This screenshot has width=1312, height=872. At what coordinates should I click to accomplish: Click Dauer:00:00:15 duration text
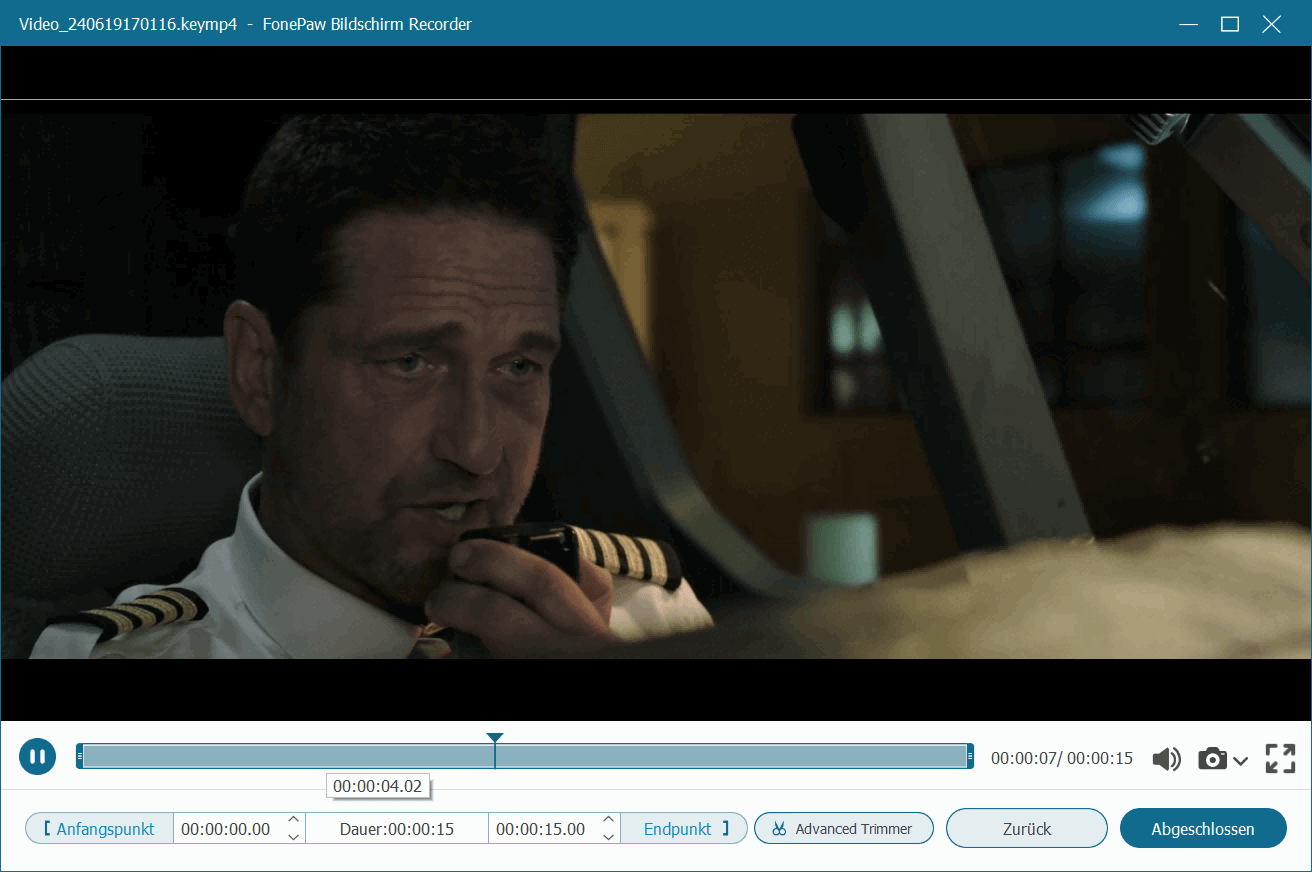coord(397,829)
